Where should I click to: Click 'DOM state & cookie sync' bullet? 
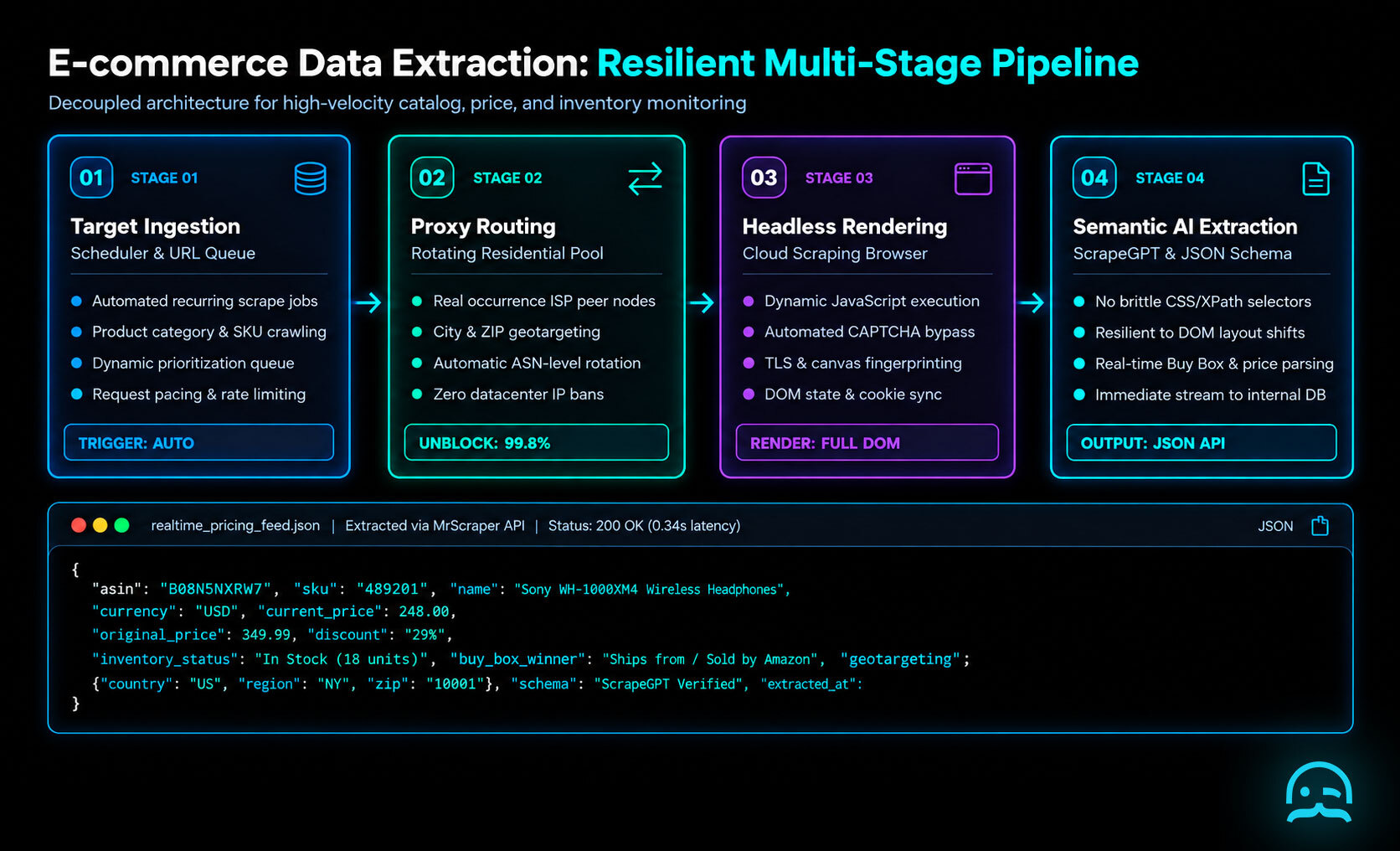pyautogui.click(x=852, y=394)
